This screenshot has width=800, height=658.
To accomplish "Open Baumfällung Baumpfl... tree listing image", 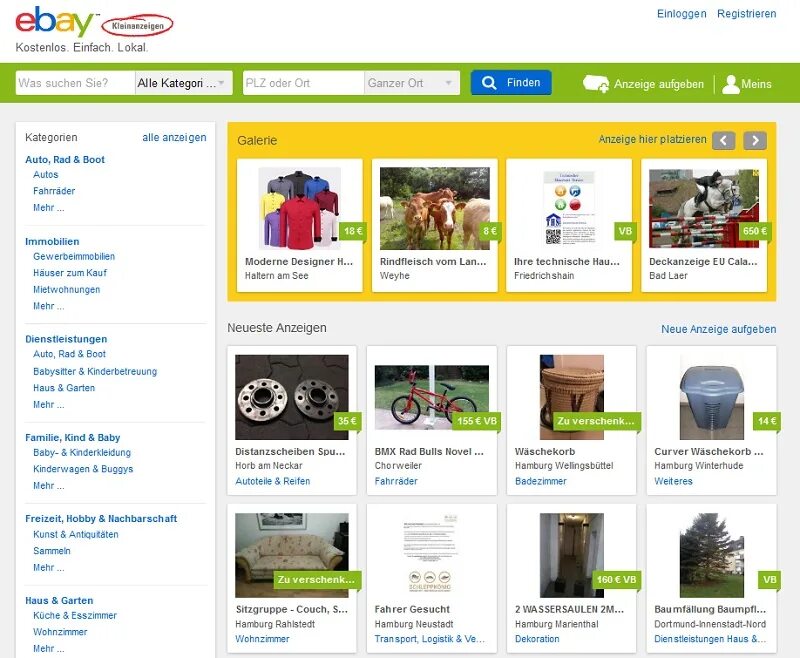I will [711, 555].
